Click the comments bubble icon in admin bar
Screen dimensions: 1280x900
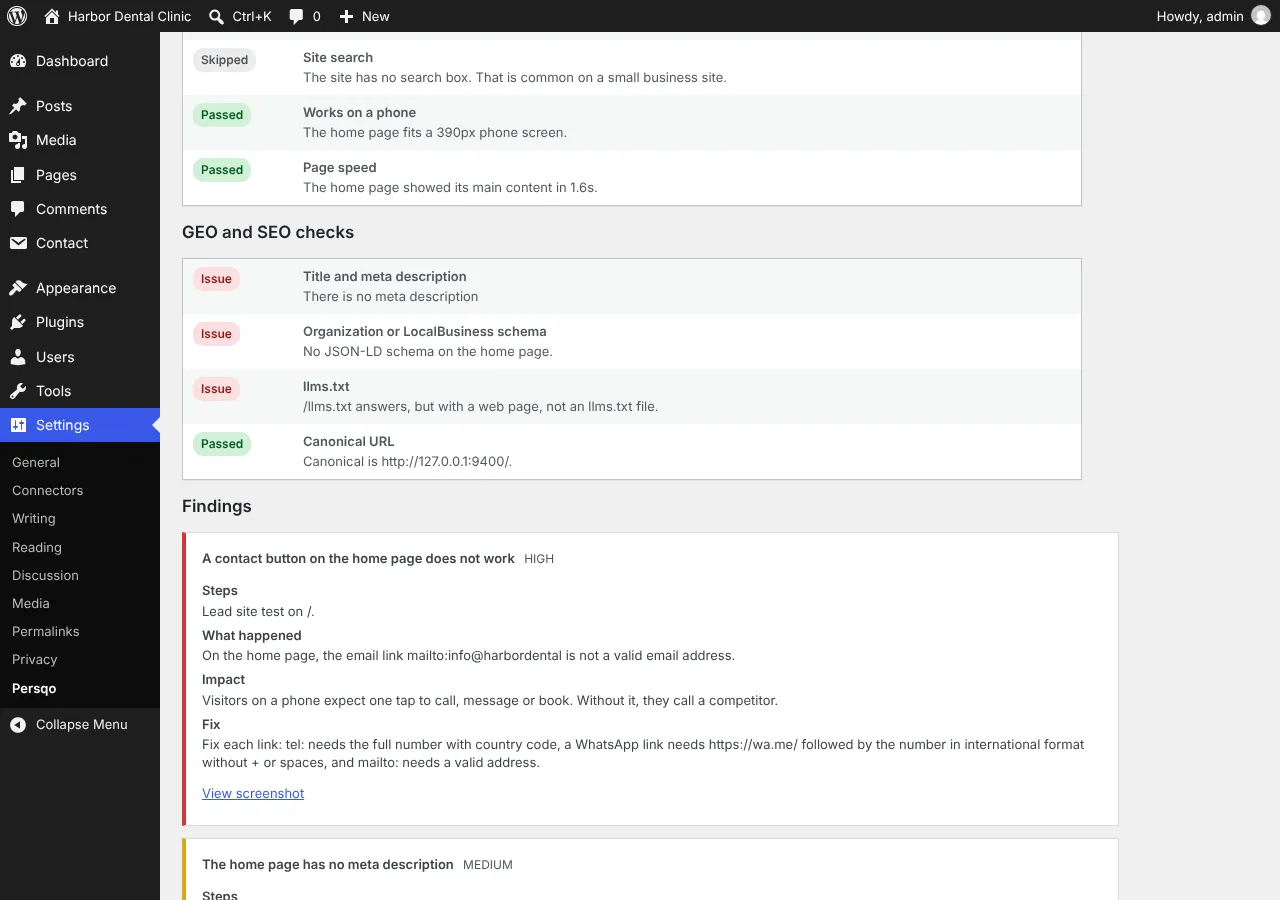296,16
